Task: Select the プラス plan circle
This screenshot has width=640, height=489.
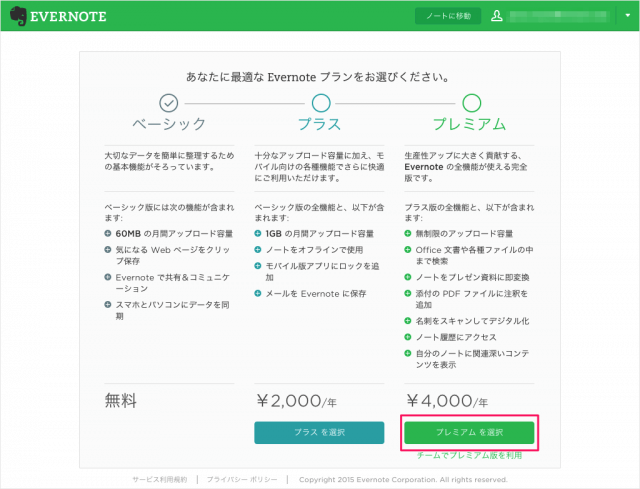Action: click(320, 102)
